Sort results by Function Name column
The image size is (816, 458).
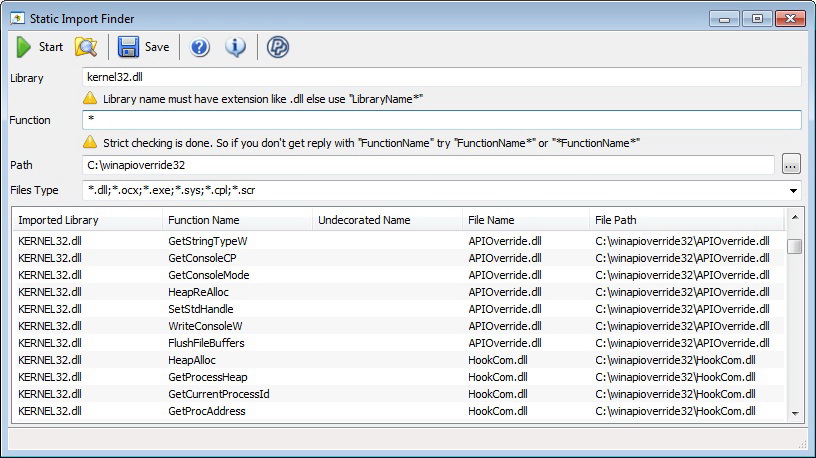[236, 220]
